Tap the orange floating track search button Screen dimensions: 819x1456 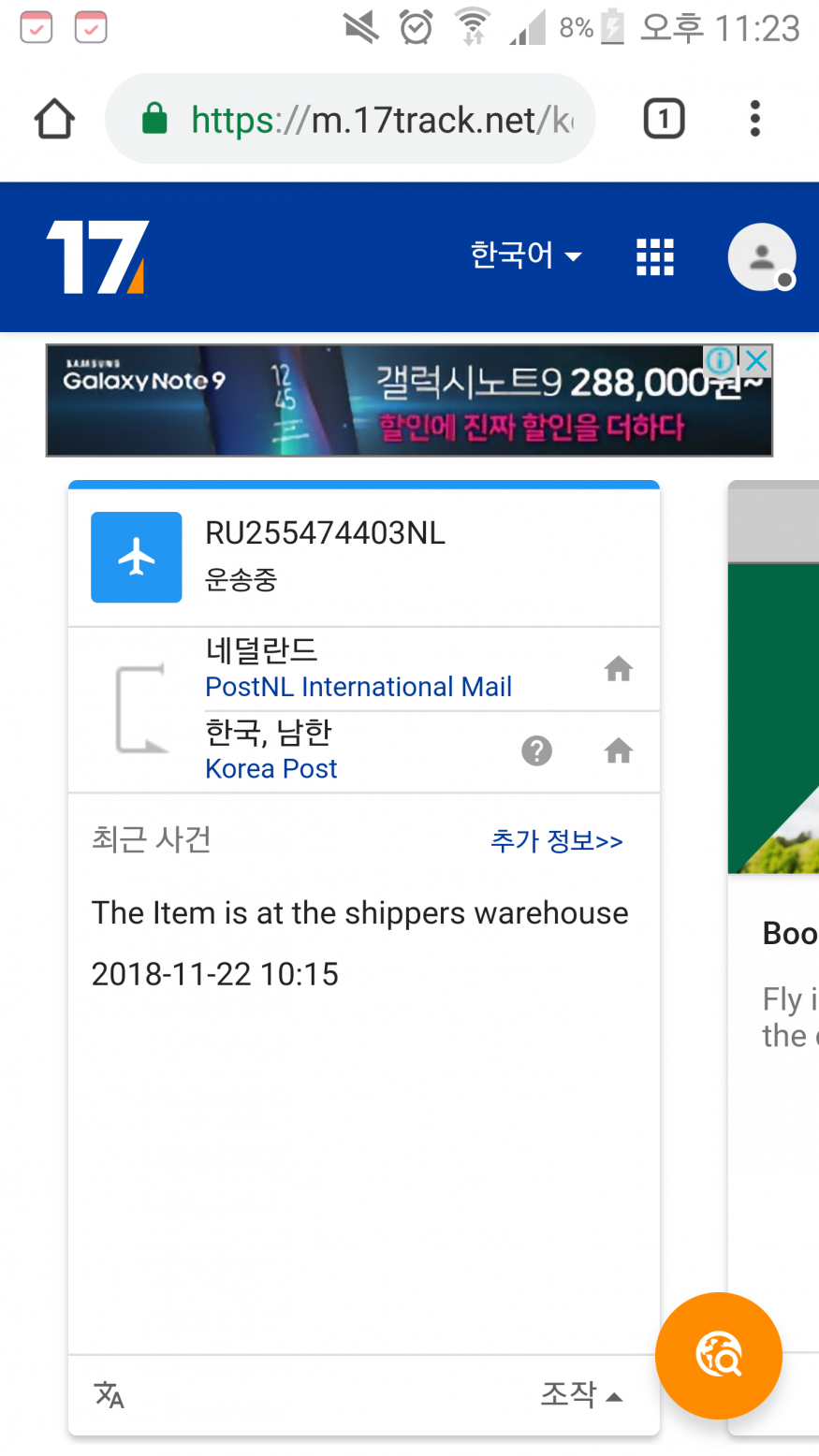[718, 1355]
